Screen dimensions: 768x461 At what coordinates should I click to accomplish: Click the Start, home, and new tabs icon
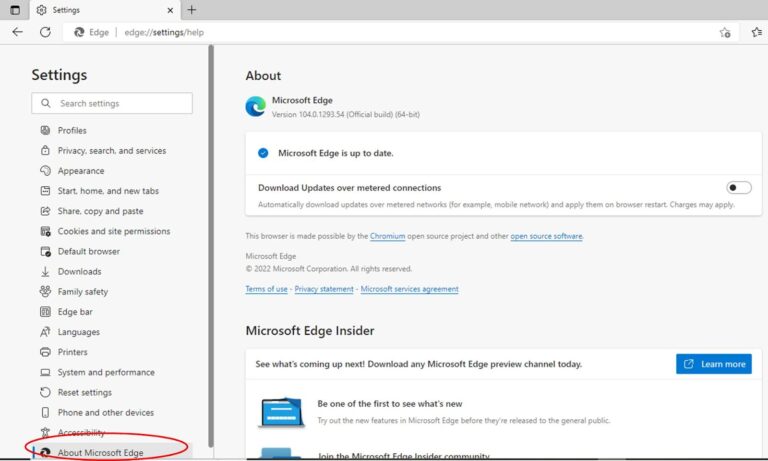pyautogui.click(x=45, y=191)
